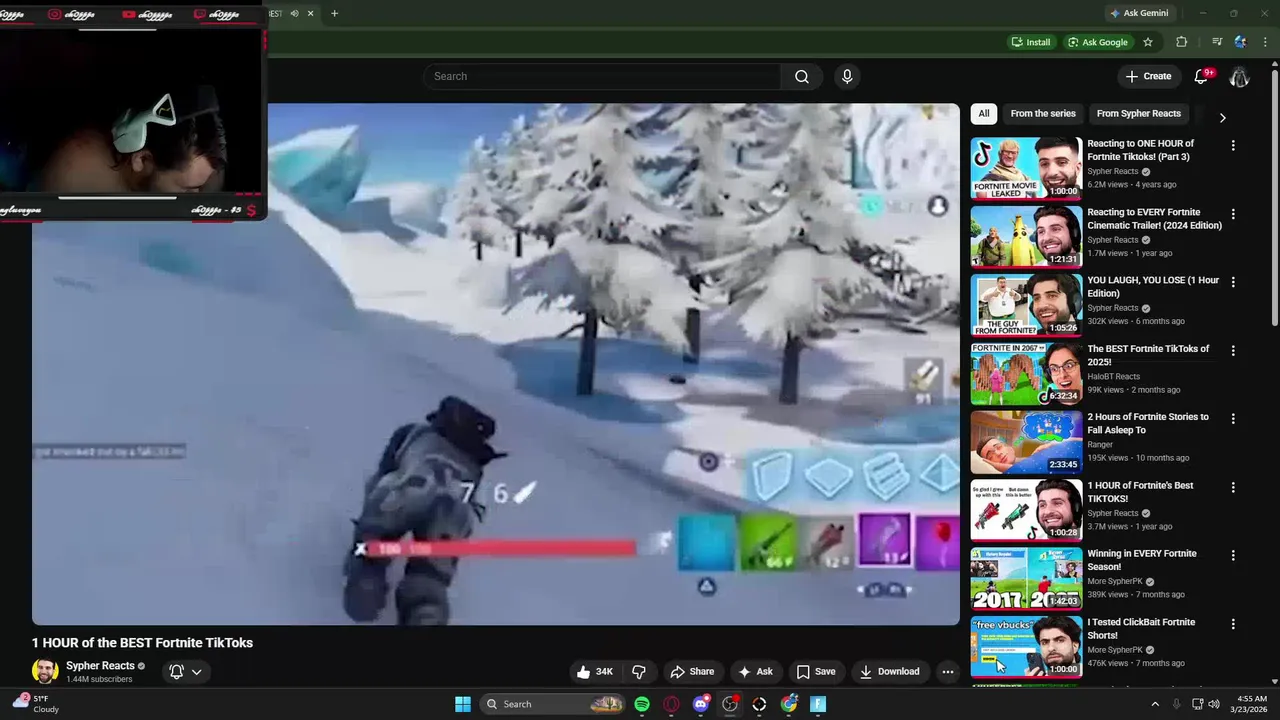
Task: Open options for 'Reacting to EVERY Fortnite Cinematic Trailer'
Action: click(1233, 214)
